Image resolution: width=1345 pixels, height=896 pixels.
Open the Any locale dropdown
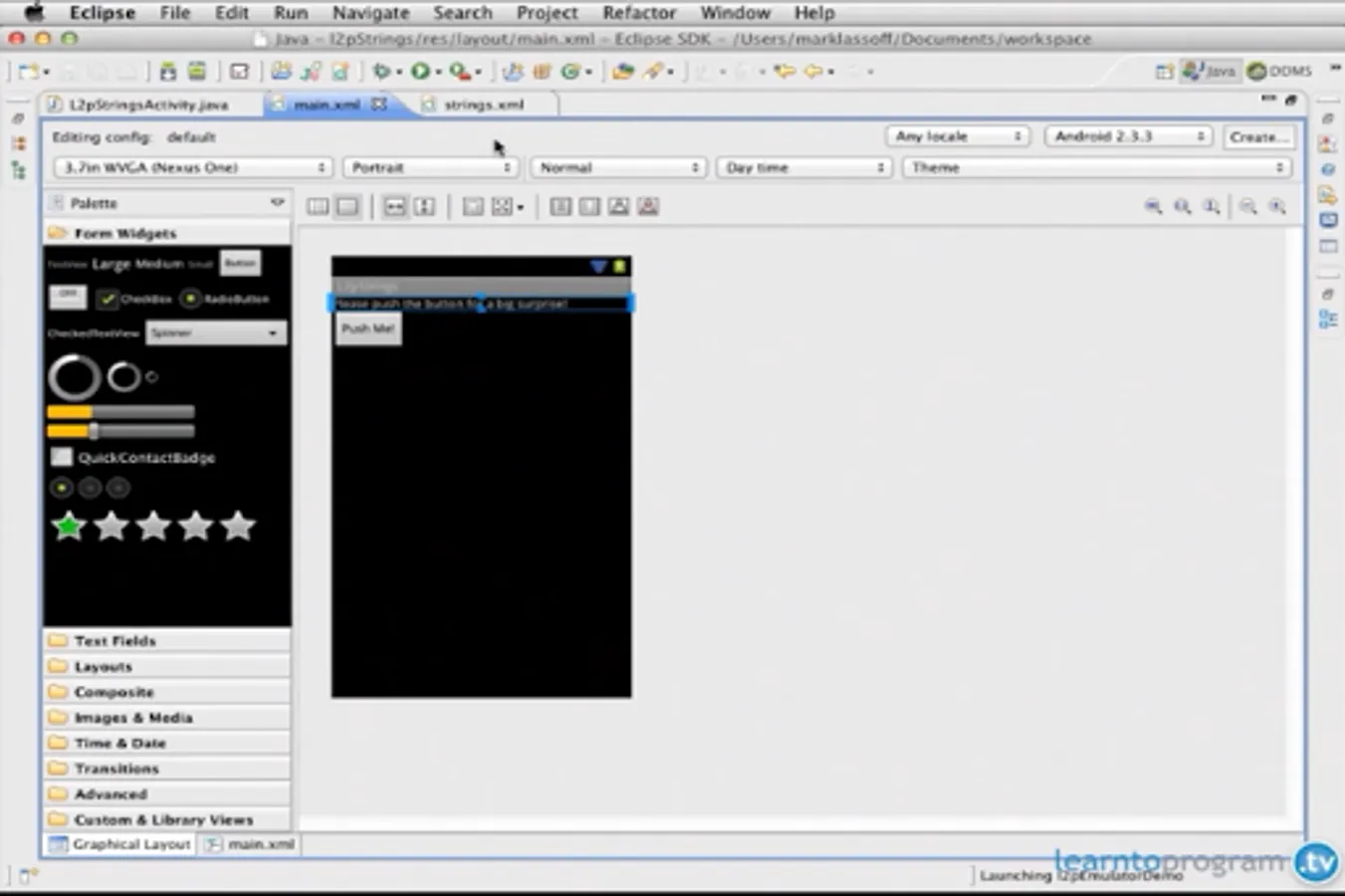[x=957, y=136]
